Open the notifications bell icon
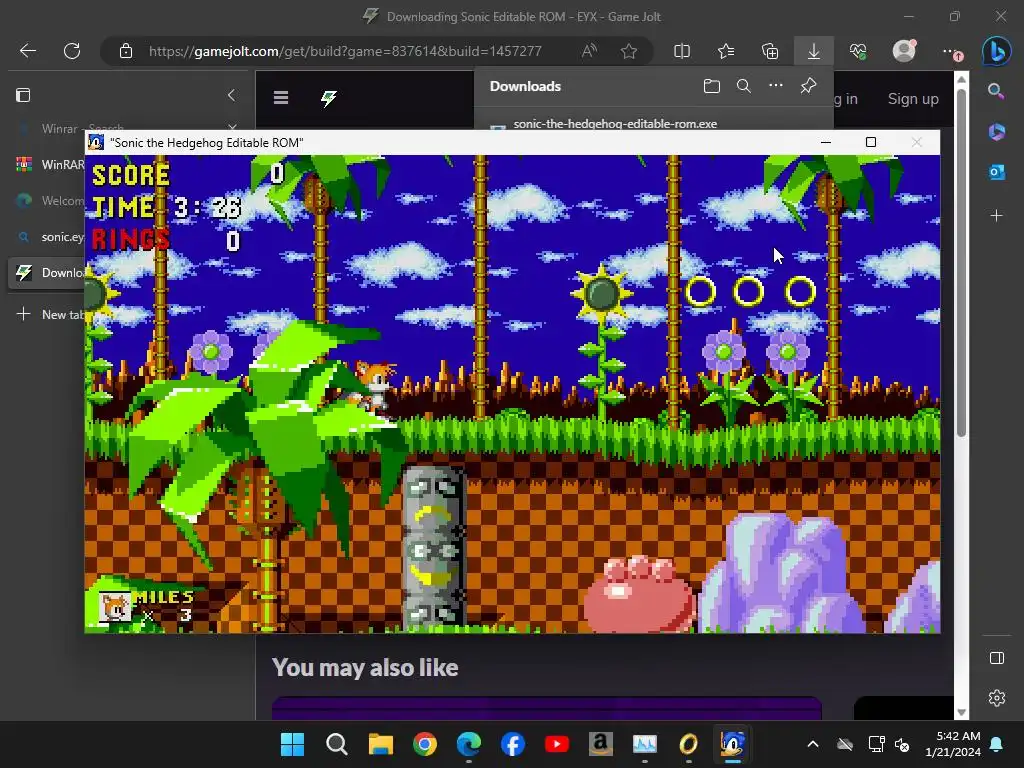Image resolution: width=1024 pixels, height=768 pixels. click(x=997, y=744)
